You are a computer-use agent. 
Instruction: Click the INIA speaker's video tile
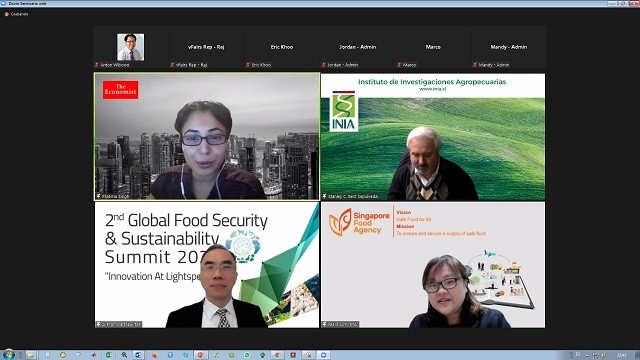(433, 136)
